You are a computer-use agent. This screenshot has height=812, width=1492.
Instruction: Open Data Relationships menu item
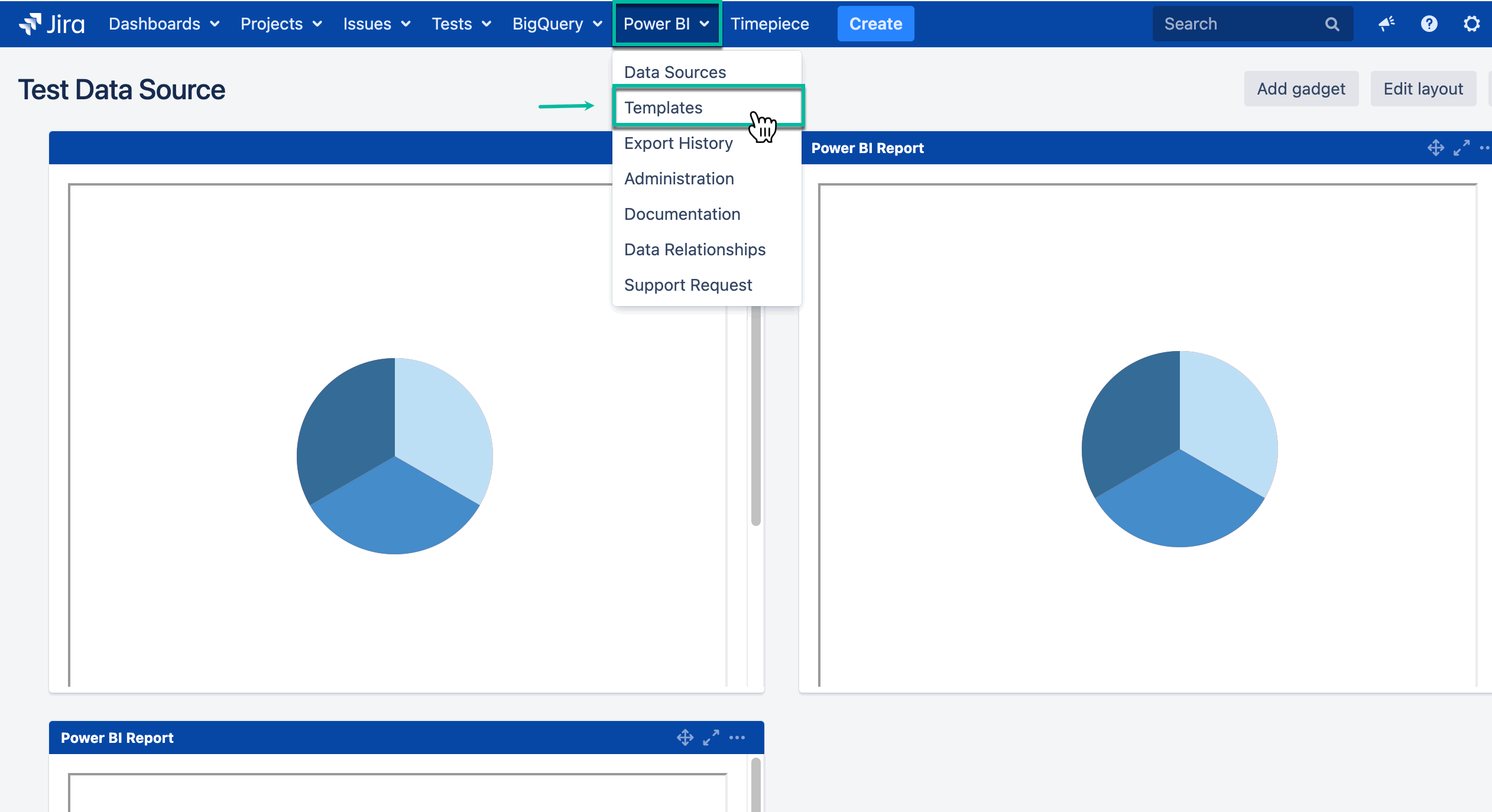[x=695, y=249]
